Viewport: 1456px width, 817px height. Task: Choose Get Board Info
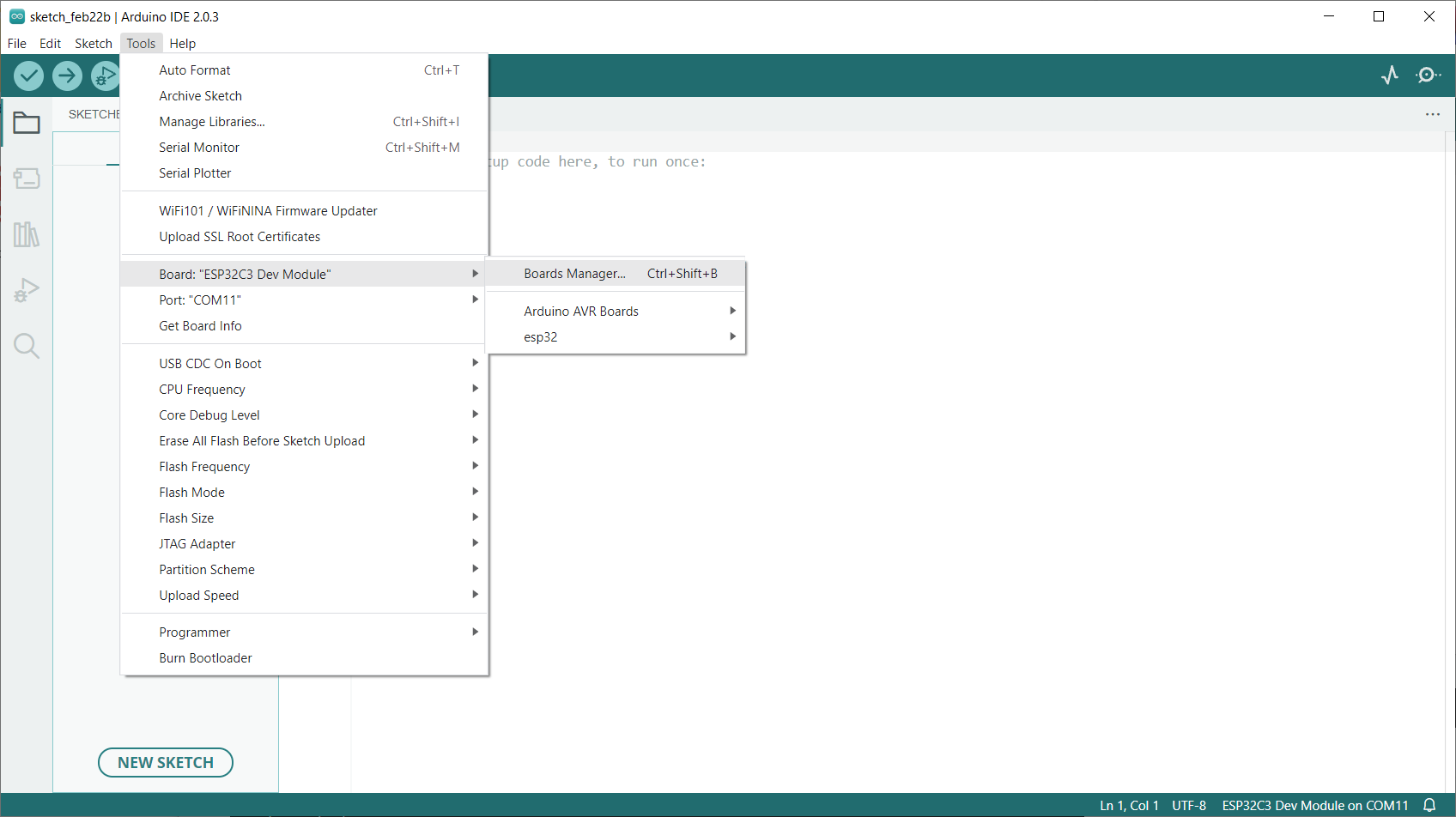pos(305,326)
